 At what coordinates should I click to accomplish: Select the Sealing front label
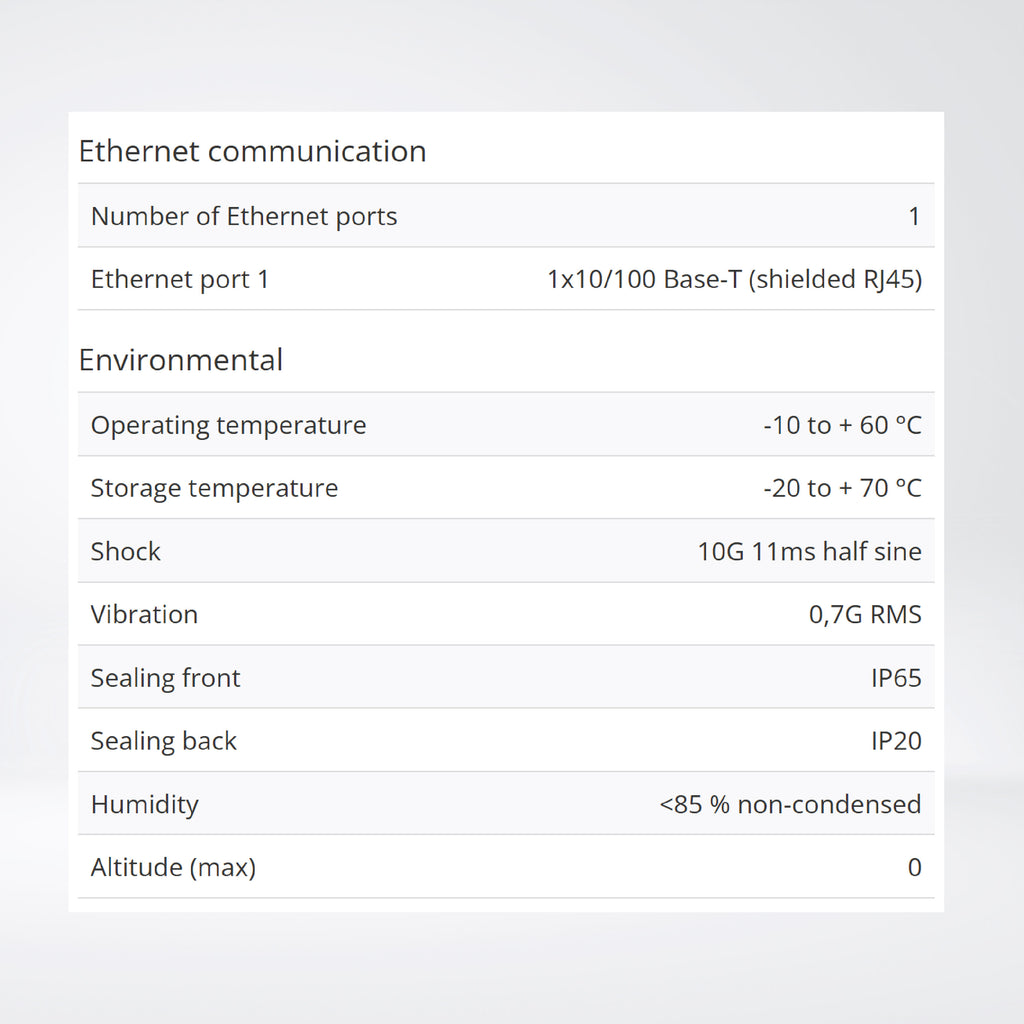click(165, 678)
